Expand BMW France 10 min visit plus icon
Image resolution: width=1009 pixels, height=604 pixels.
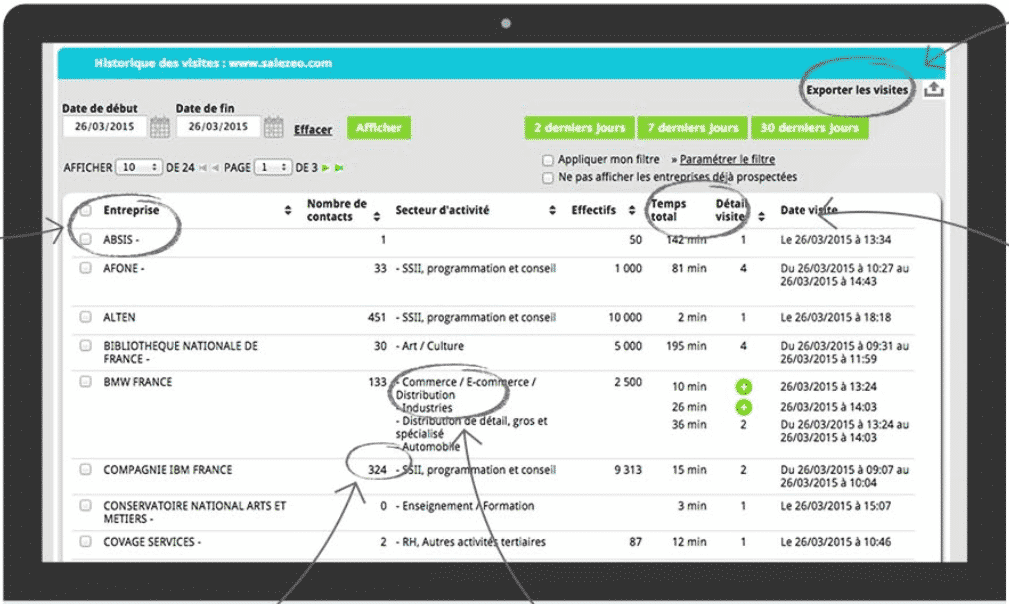743,387
